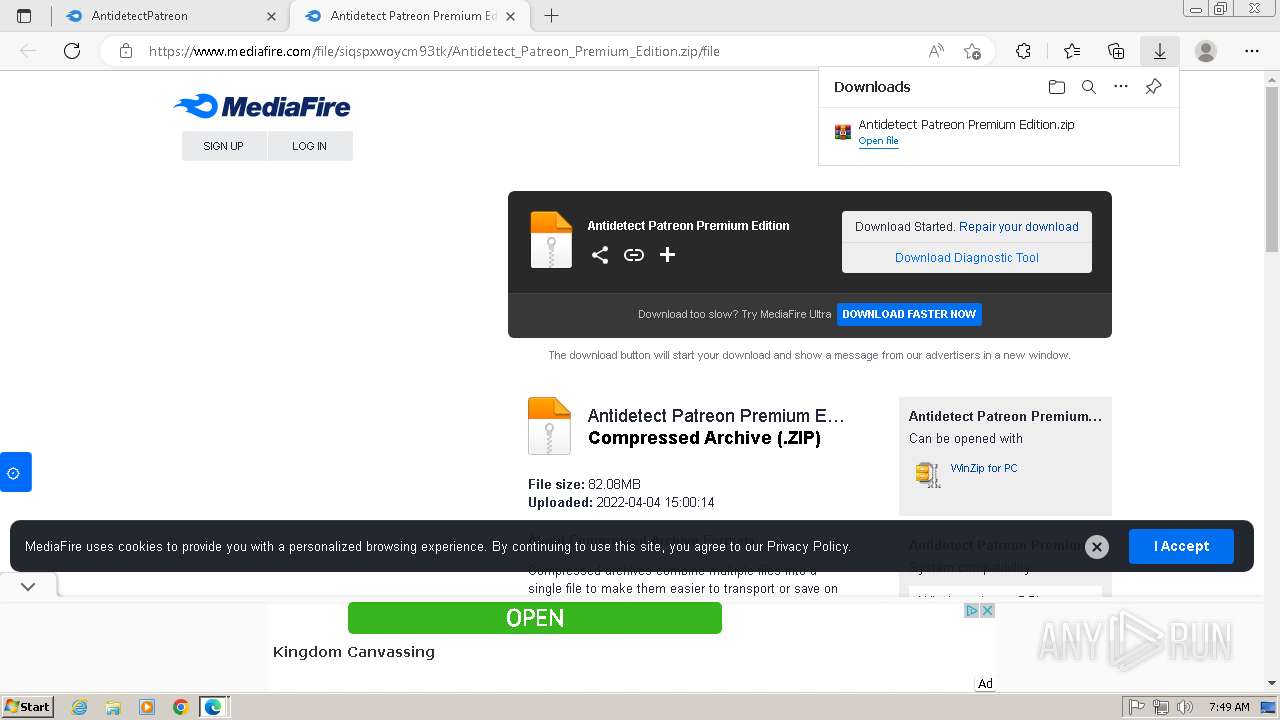Add this page to favorites
This screenshot has width=1280, height=720.
972,51
